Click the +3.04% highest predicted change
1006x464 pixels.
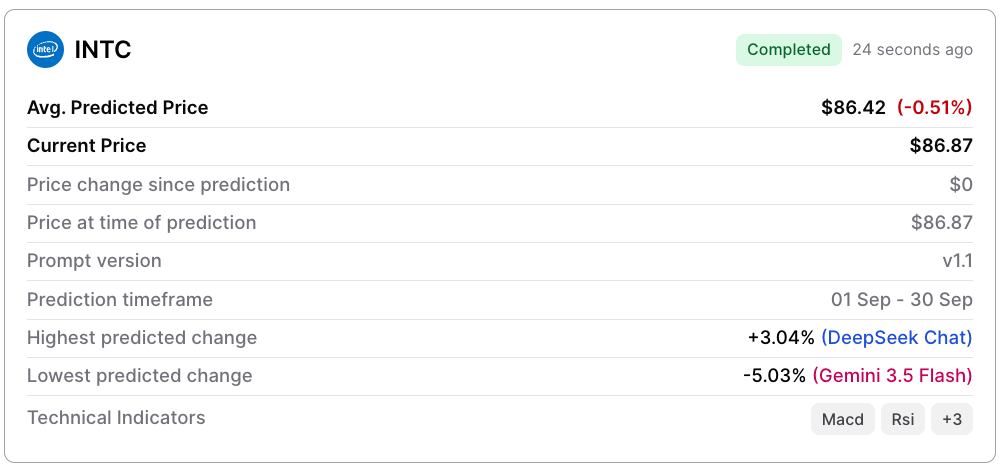(x=781, y=338)
